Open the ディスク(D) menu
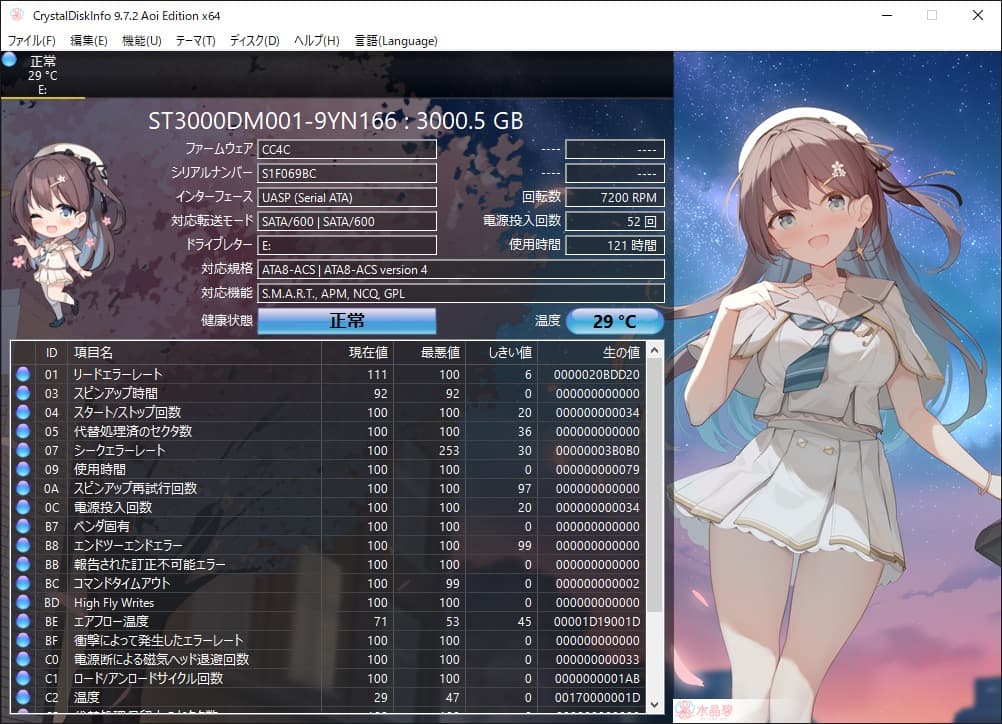Viewport: 1002px width, 724px height. (x=254, y=40)
